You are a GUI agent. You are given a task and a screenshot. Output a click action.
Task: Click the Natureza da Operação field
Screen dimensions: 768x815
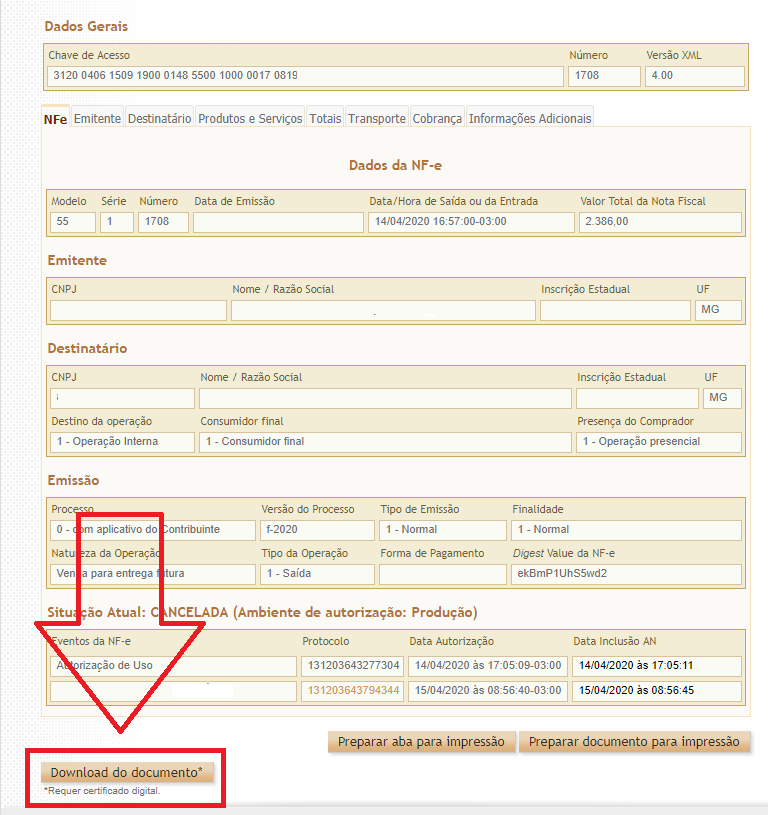[152, 574]
